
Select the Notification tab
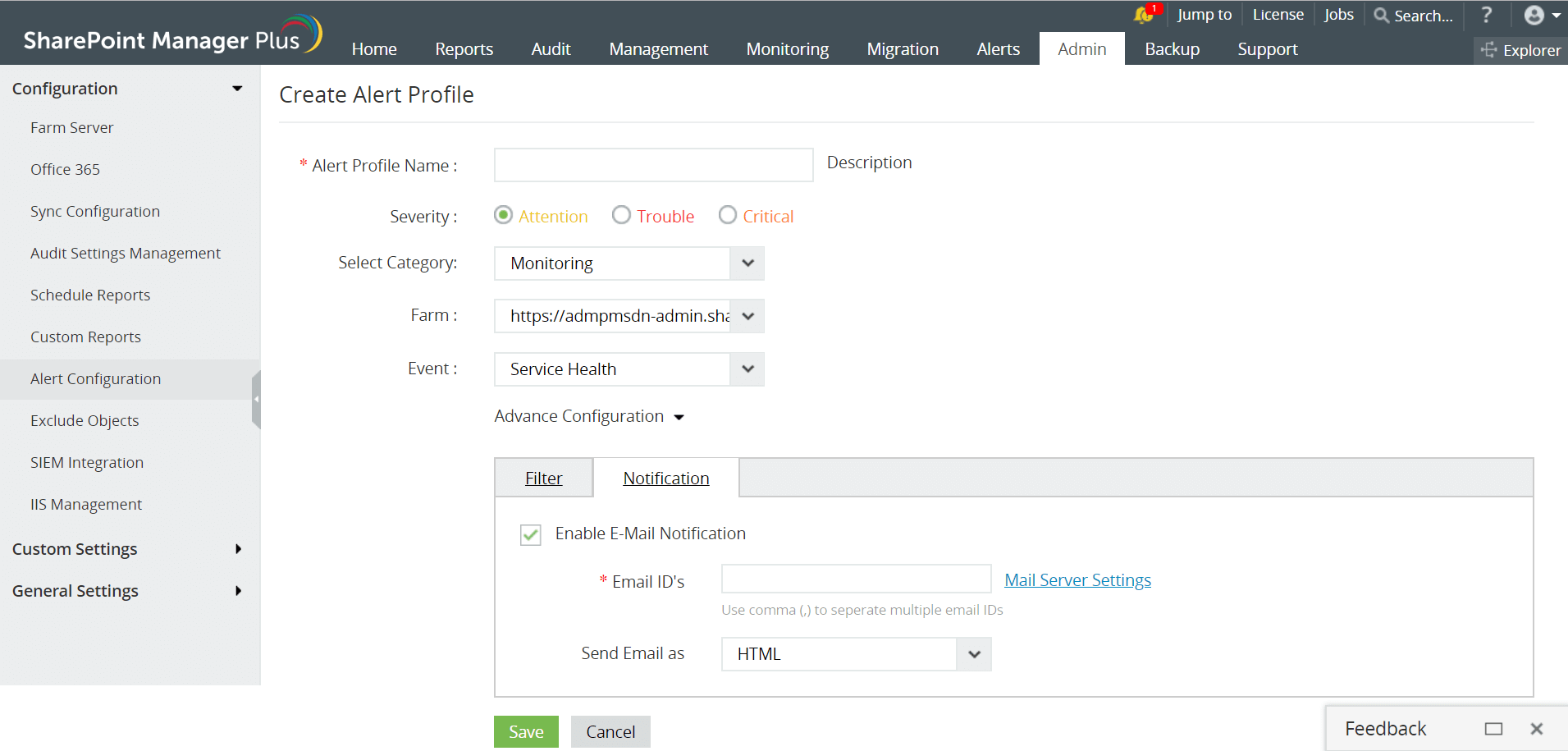click(666, 479)
